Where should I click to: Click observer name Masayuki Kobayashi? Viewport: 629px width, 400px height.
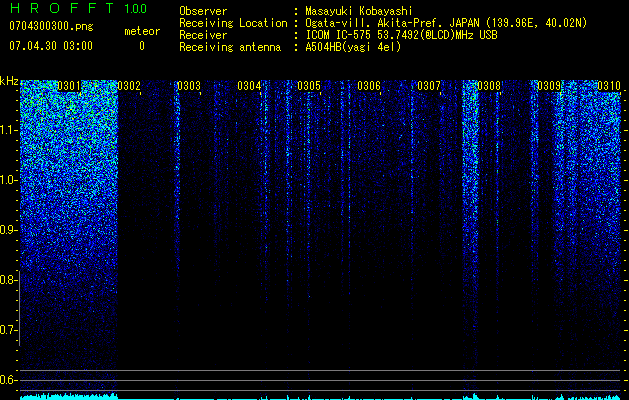358,11
